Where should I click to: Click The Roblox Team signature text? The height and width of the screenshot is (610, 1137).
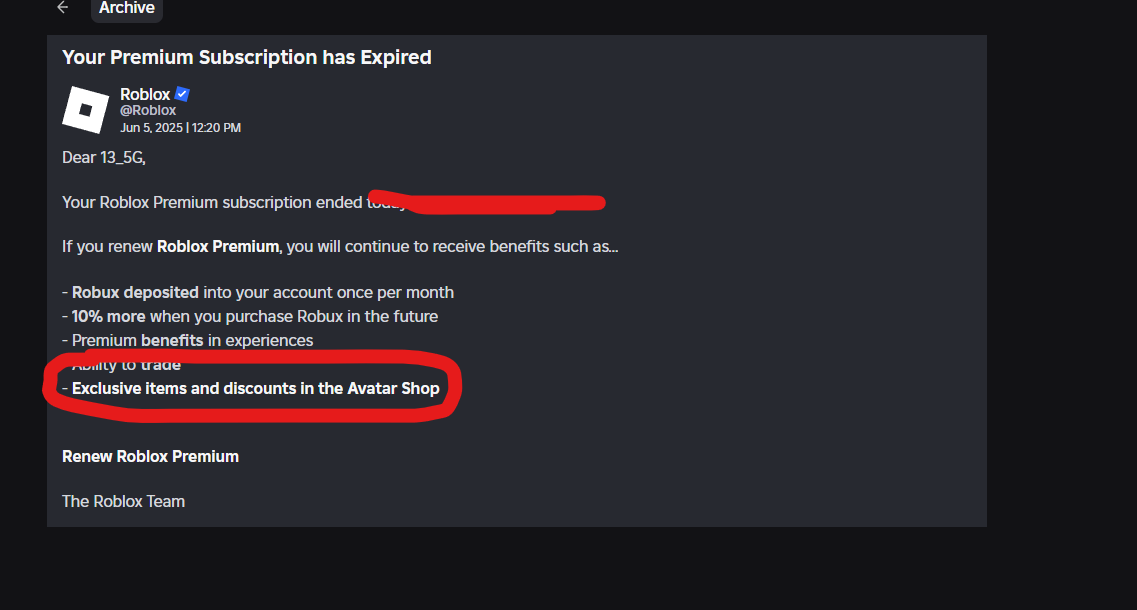tap(123, 501)
